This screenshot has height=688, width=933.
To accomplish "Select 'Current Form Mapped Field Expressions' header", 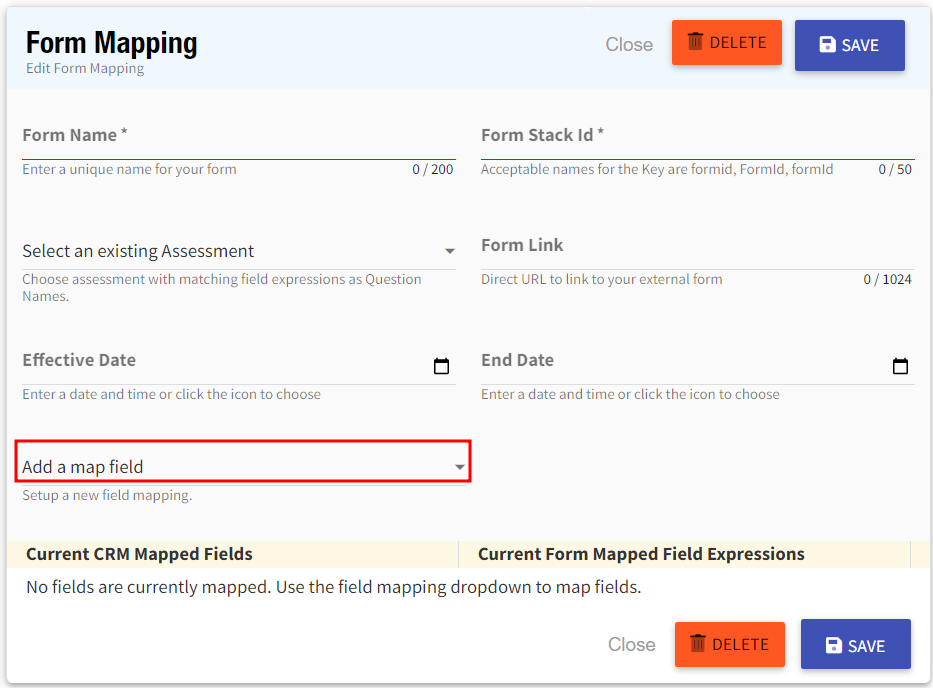I will tap(641, 554).
